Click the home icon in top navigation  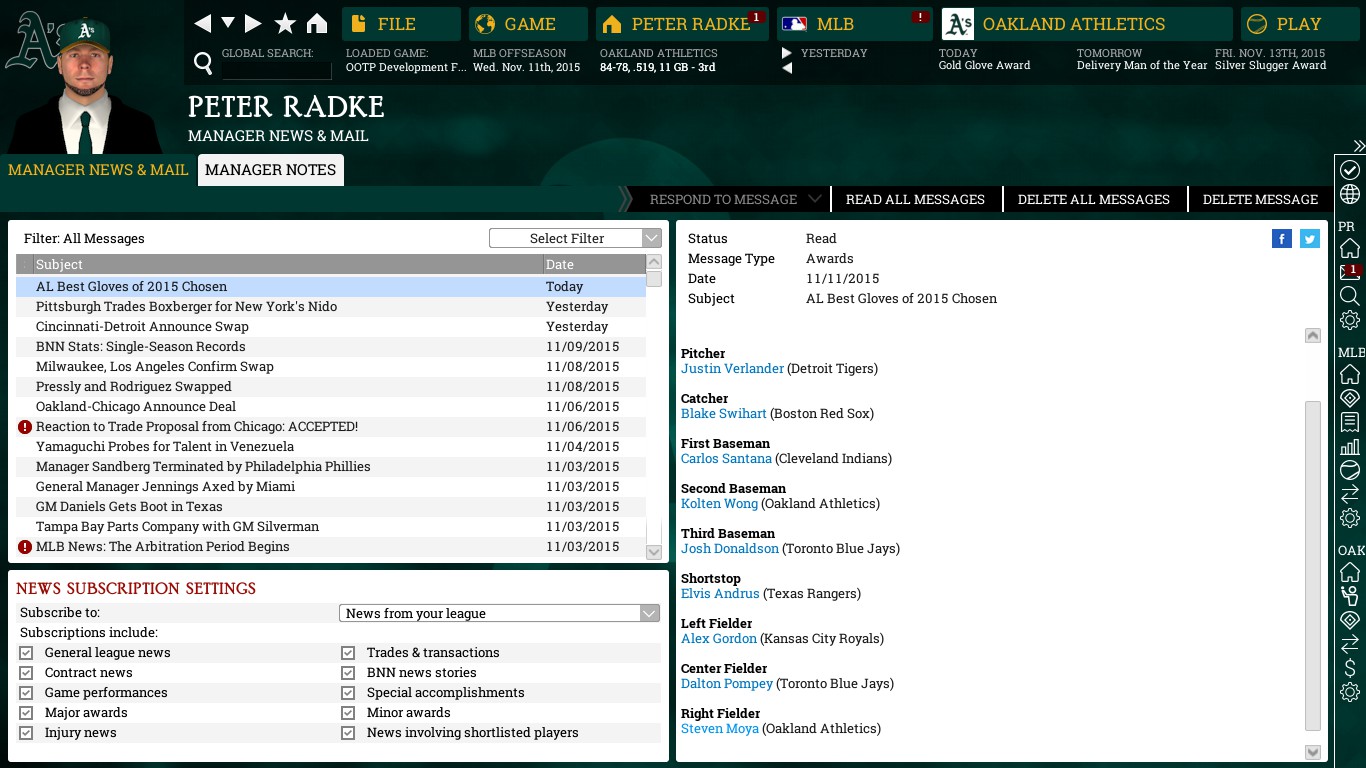[317, 23]
